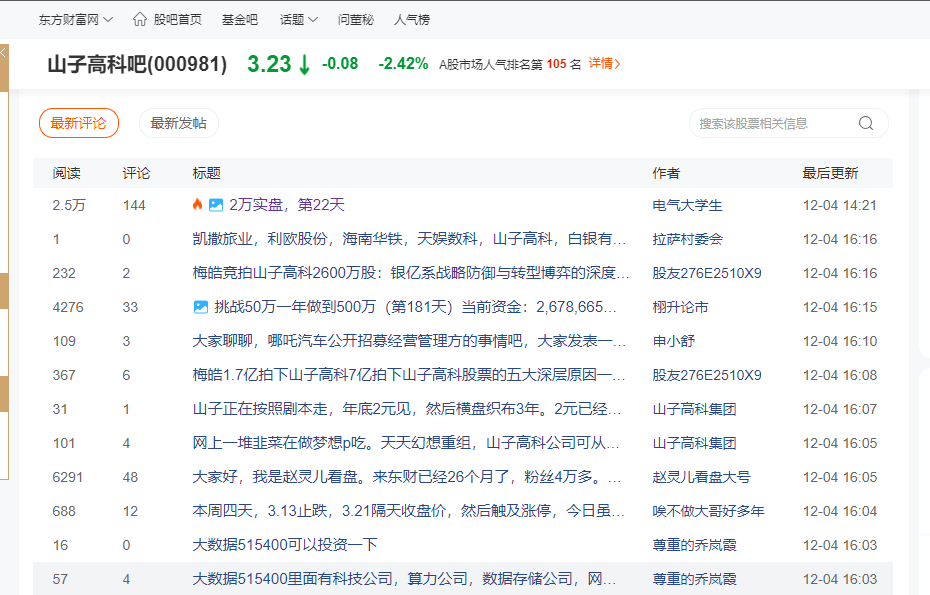Open the post 大数据515400可以投资一下
The image size is (930, 595).
[285, 545]
